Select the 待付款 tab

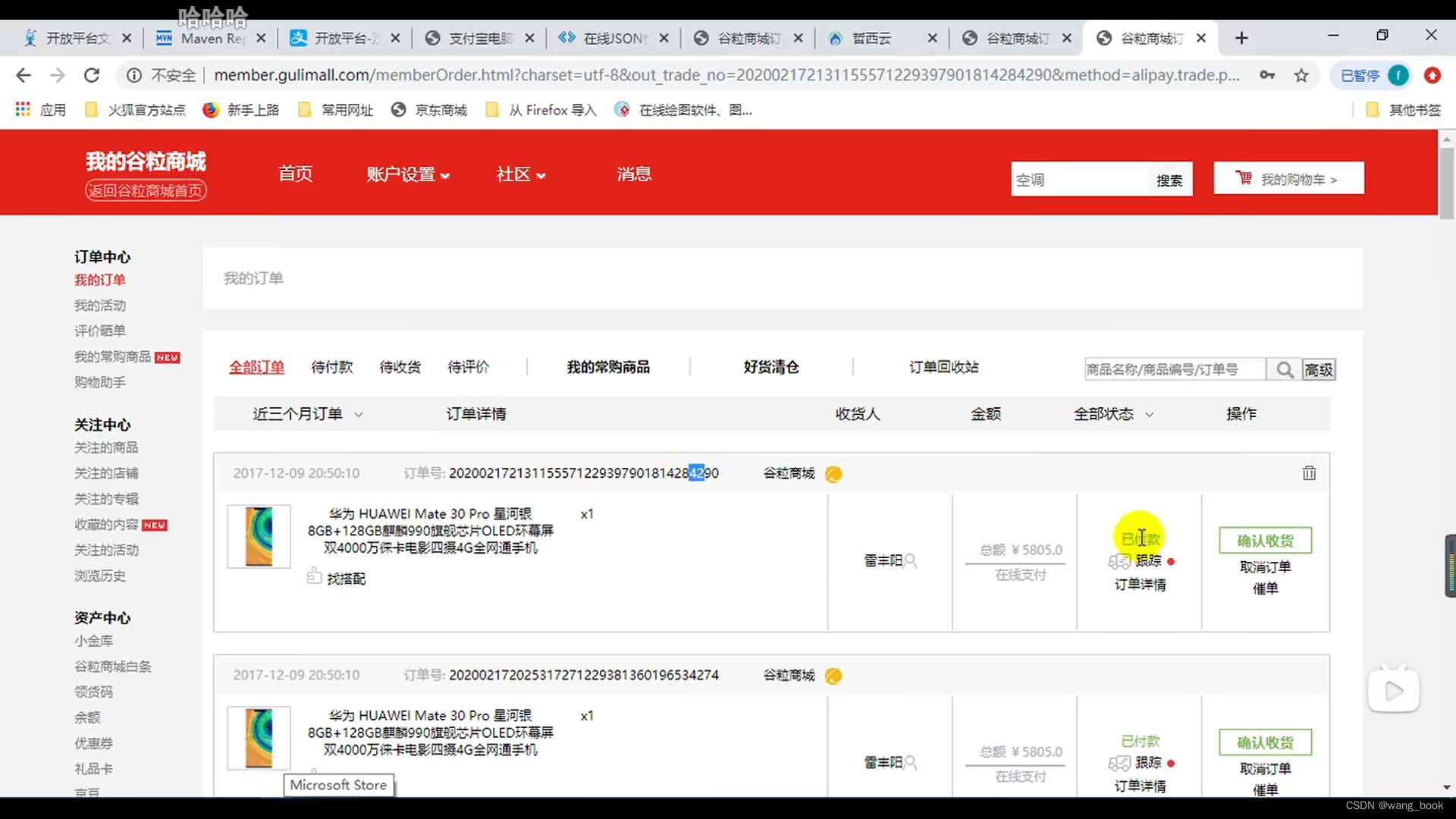coord(332,367)
